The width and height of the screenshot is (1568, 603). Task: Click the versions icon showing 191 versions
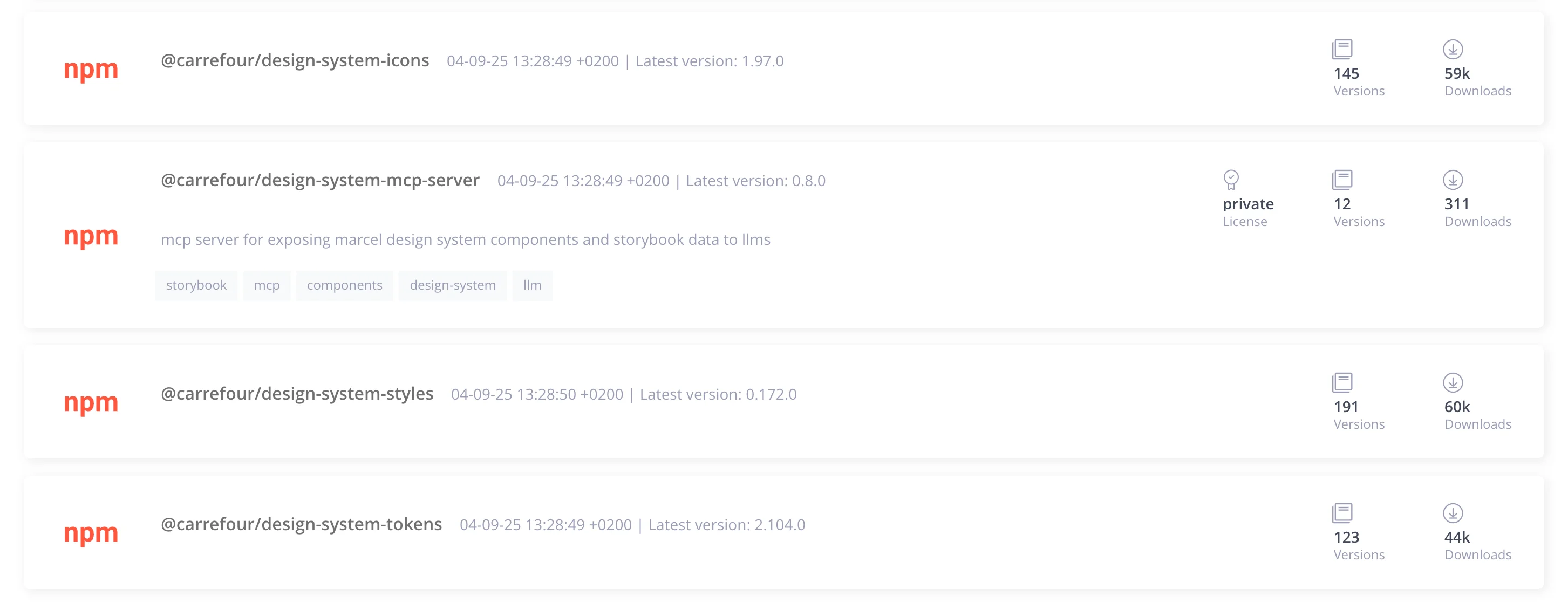pos(1341,382)
